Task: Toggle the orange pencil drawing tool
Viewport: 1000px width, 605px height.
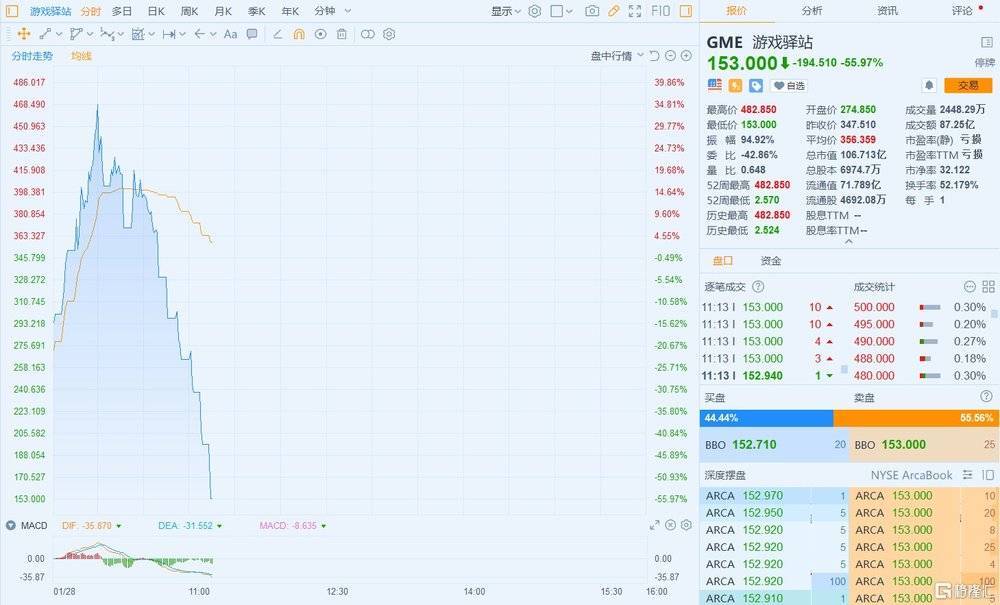Action: [614, 11]
